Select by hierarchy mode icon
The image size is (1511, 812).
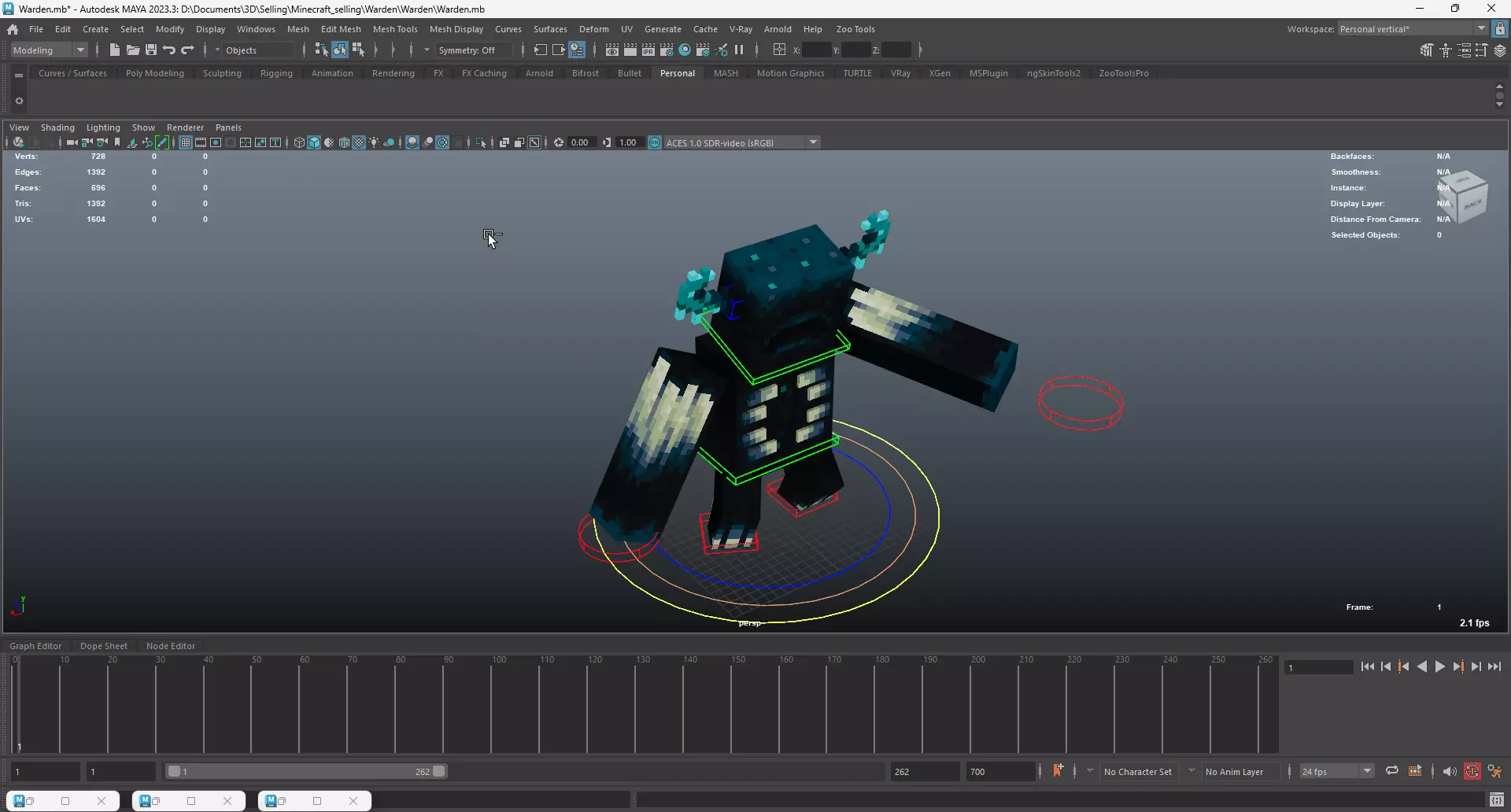pyautogui.click(x=321, y=50)
